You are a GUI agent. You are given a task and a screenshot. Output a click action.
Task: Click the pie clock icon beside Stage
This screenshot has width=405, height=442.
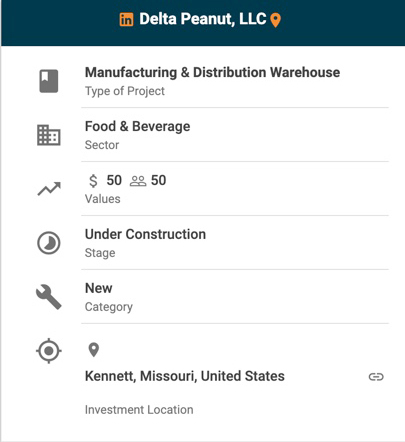tap(49, 243)
